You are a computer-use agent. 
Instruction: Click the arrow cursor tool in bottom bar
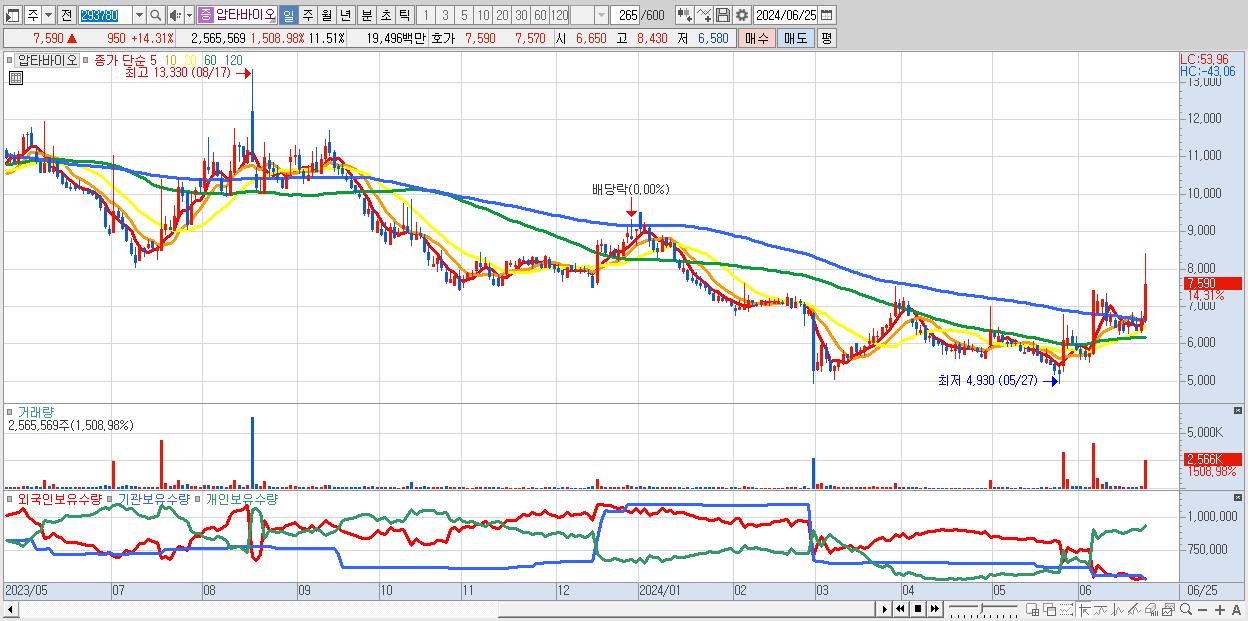click(x=1085, y=610)
